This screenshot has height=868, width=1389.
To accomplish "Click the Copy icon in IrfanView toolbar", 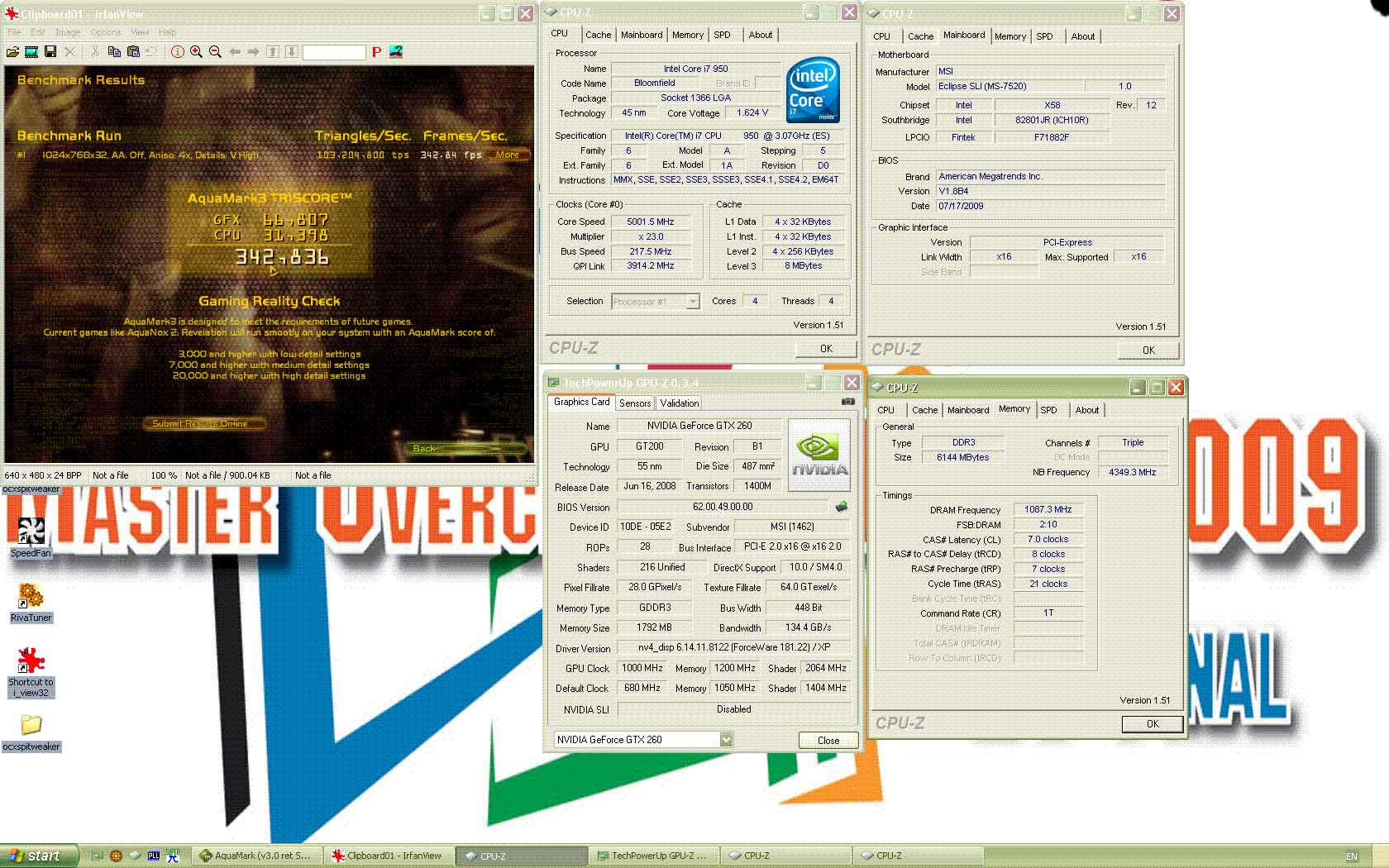I will click(114, 51).
